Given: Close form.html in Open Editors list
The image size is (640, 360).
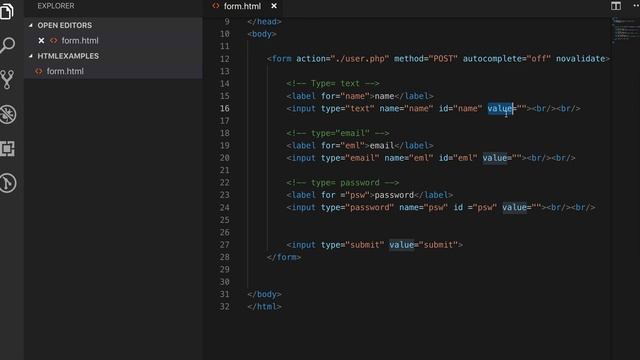Looking at the screenshot, I should 41,40.
